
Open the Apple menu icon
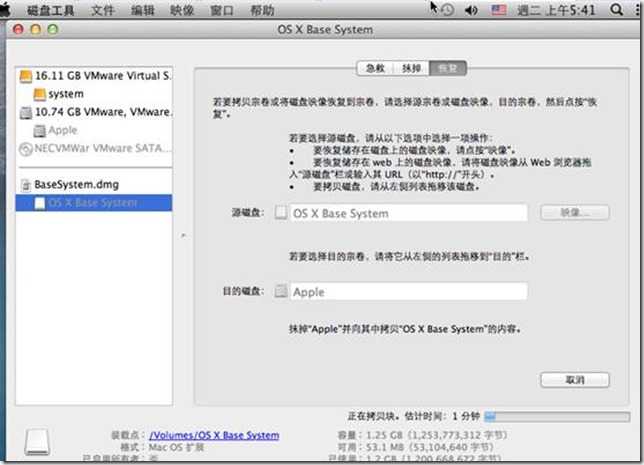click(5, 9)
